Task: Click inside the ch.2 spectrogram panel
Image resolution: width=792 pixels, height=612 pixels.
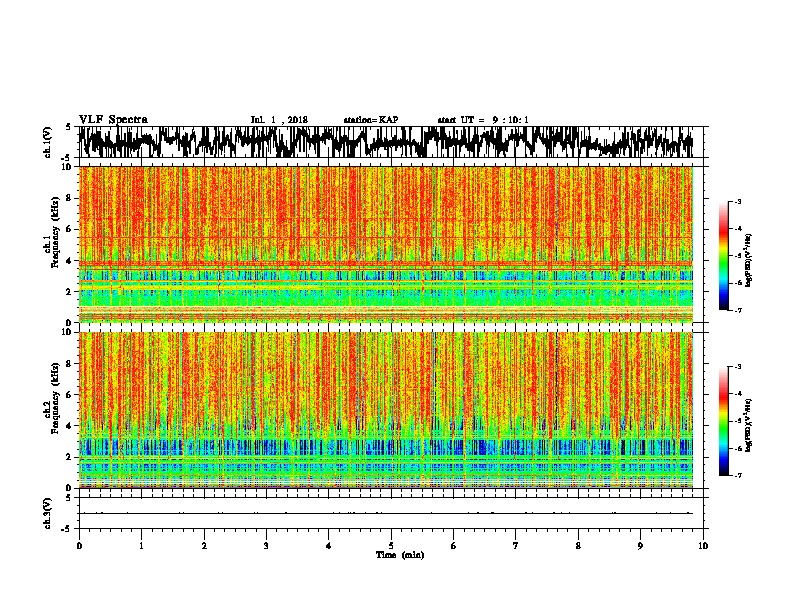Action: click(386, 410)
